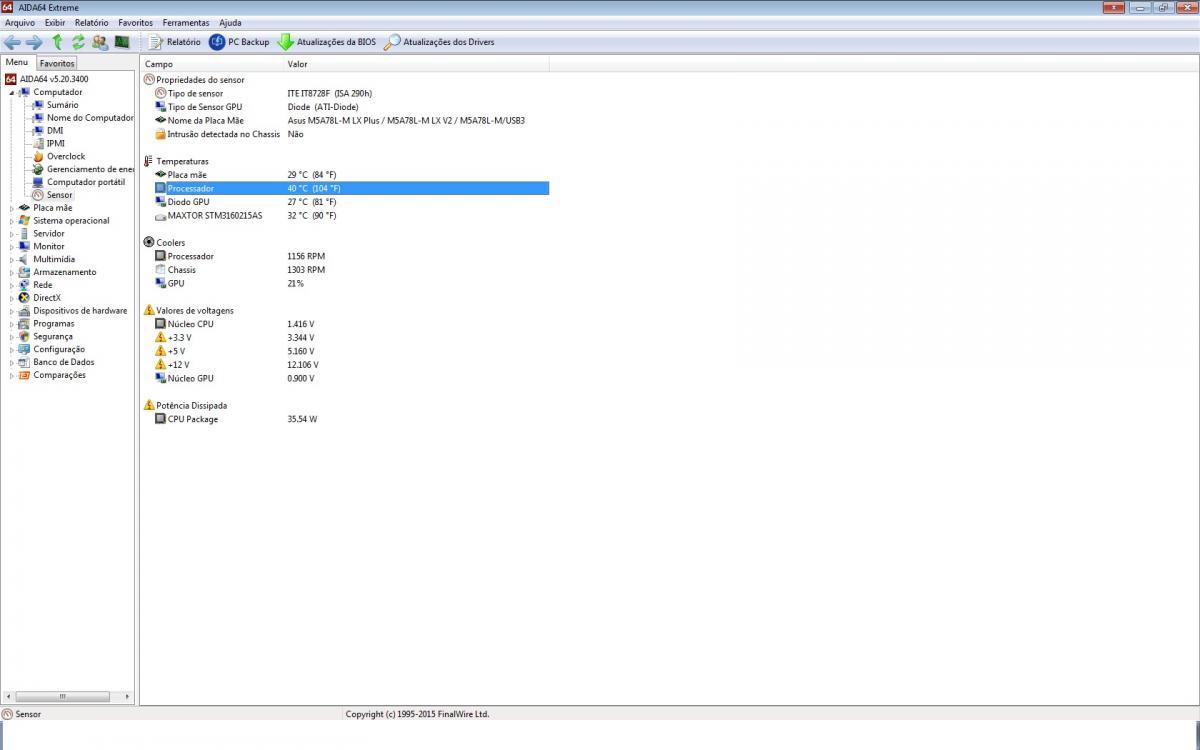The width and height of the screenshot is (1200, 750).
Task: Open the green monitor graph toolbar icon
Action: [122, 42]
